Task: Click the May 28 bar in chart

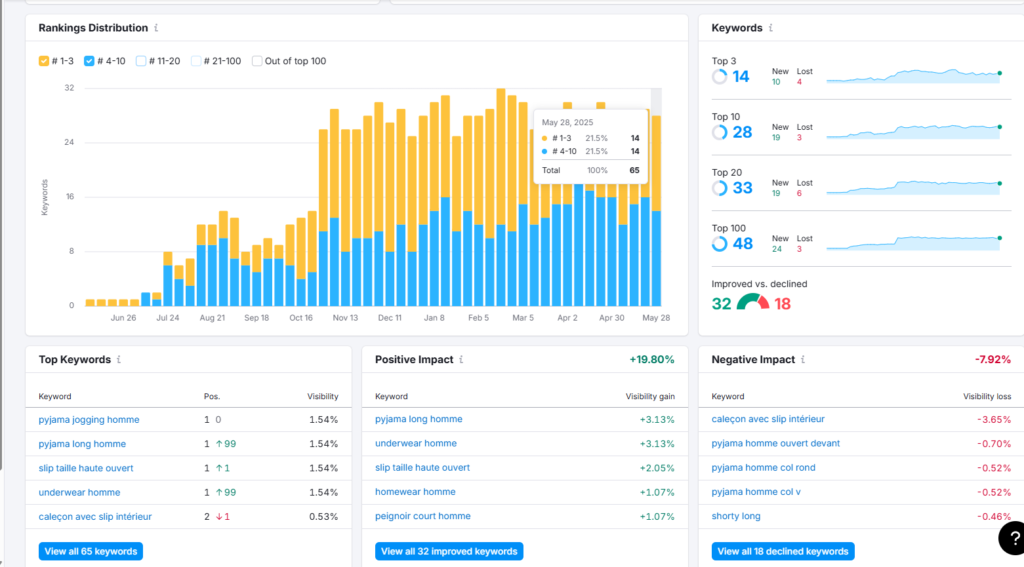Action: click(656, 210)
